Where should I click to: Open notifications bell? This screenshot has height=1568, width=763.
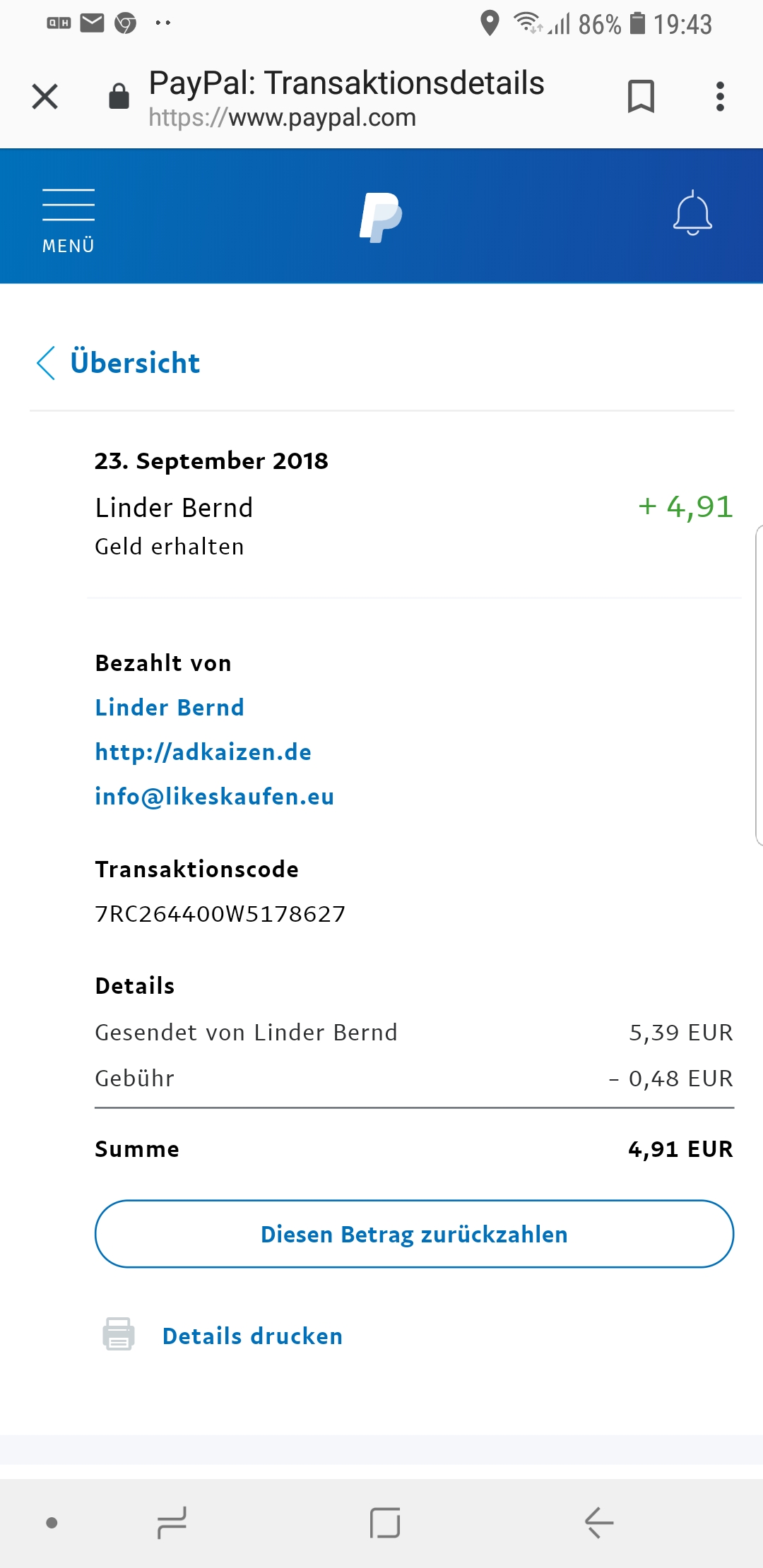[x=692, y=213]
